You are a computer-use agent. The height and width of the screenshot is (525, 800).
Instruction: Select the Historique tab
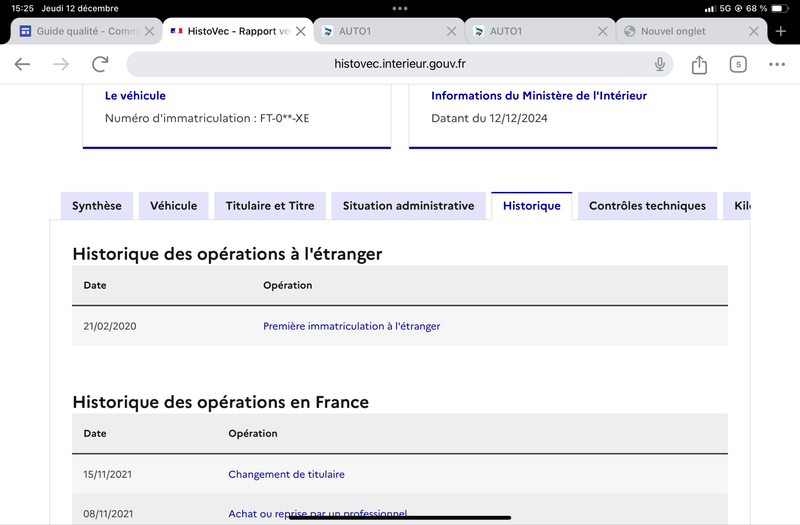(532, 206)
